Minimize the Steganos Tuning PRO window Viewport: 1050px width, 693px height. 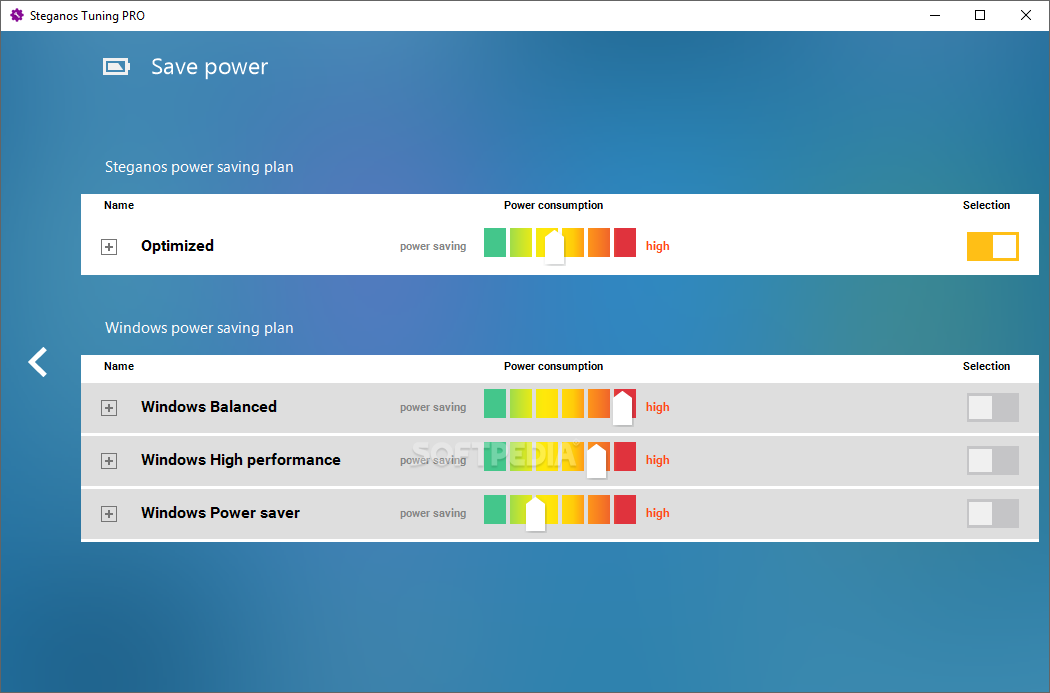coord(935,15)
